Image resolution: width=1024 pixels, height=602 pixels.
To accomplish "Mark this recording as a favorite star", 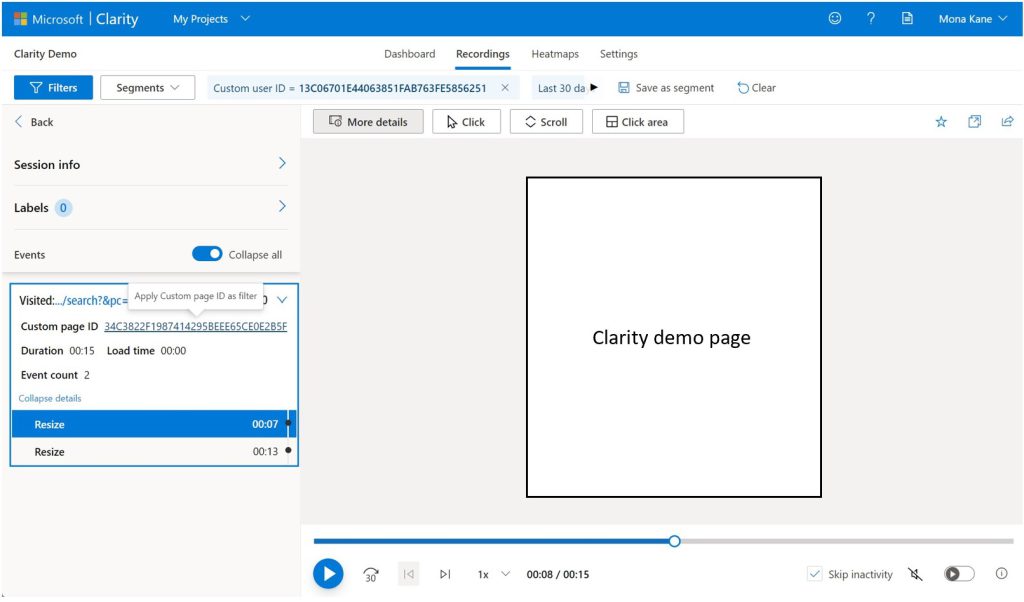I will pyautogui.click(x=940, y=121).
